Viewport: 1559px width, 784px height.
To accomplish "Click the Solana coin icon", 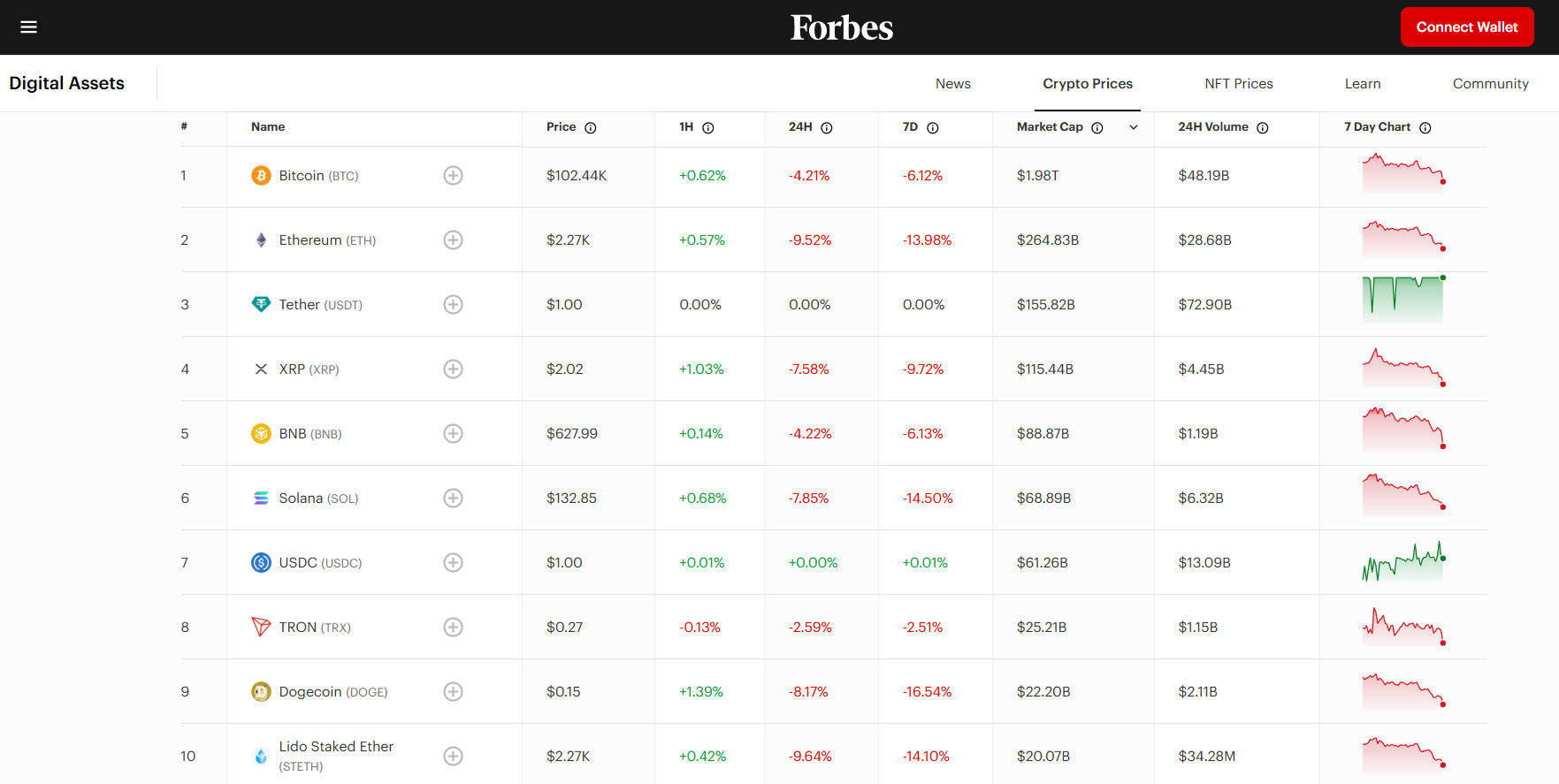I will point(261,499).
